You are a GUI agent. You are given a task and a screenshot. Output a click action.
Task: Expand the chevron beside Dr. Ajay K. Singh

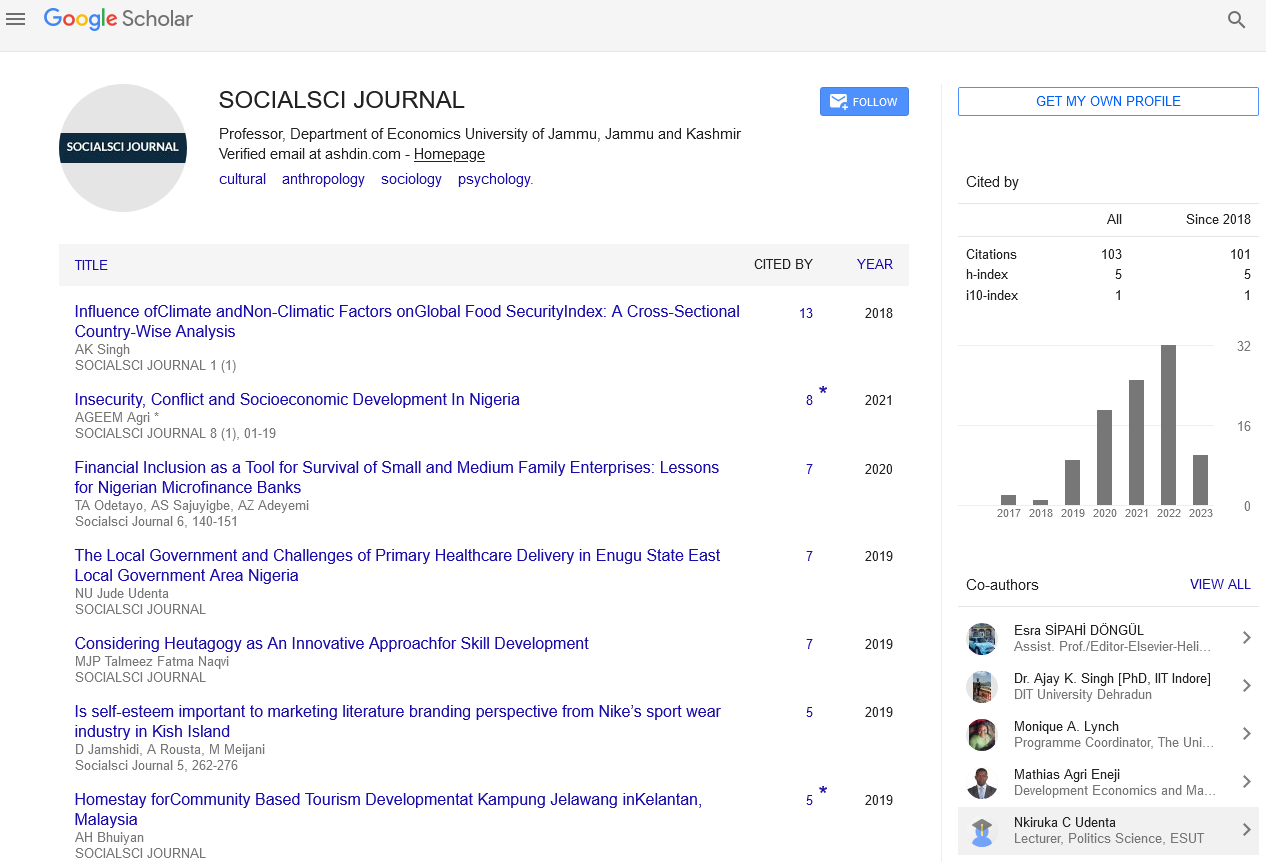click(x=1246, y=686)
